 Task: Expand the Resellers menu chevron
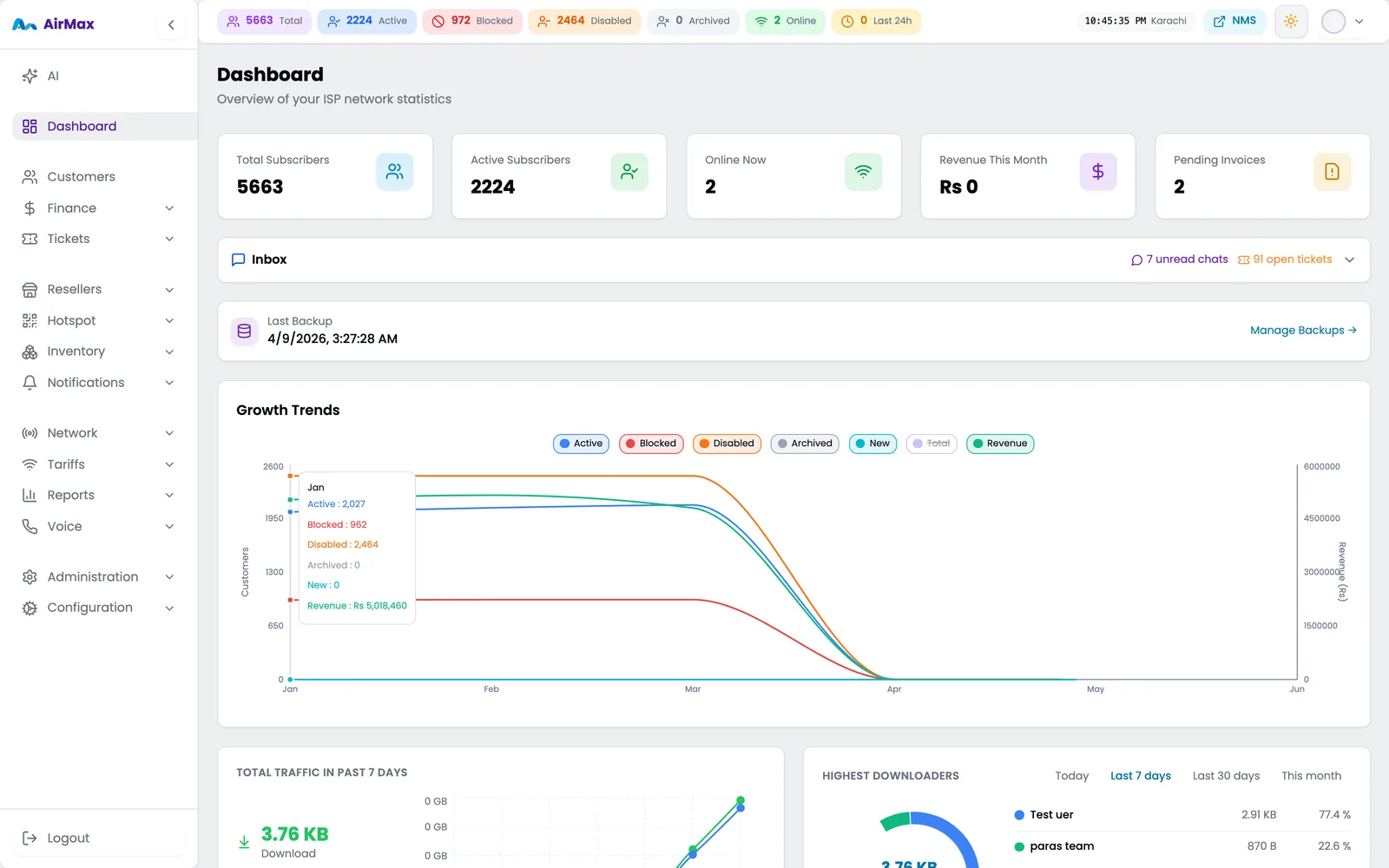pos(170,290)
